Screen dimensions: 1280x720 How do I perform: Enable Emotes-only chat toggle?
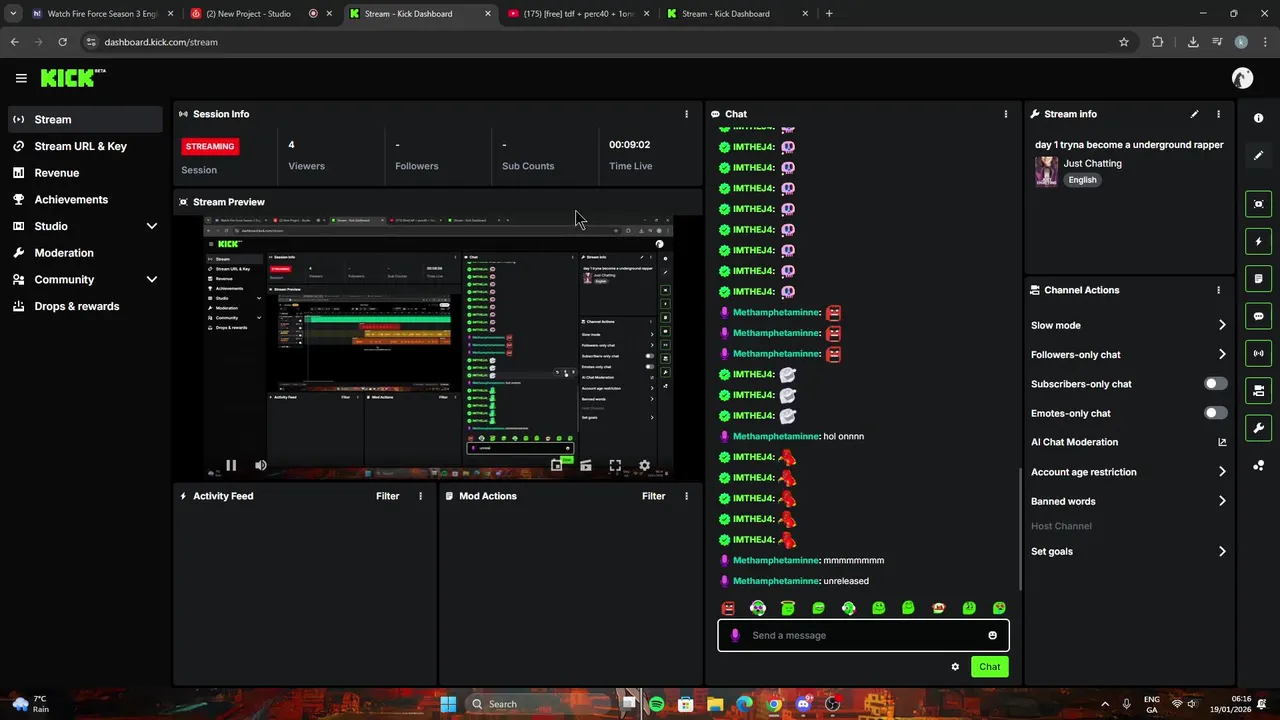(1215, 413)
